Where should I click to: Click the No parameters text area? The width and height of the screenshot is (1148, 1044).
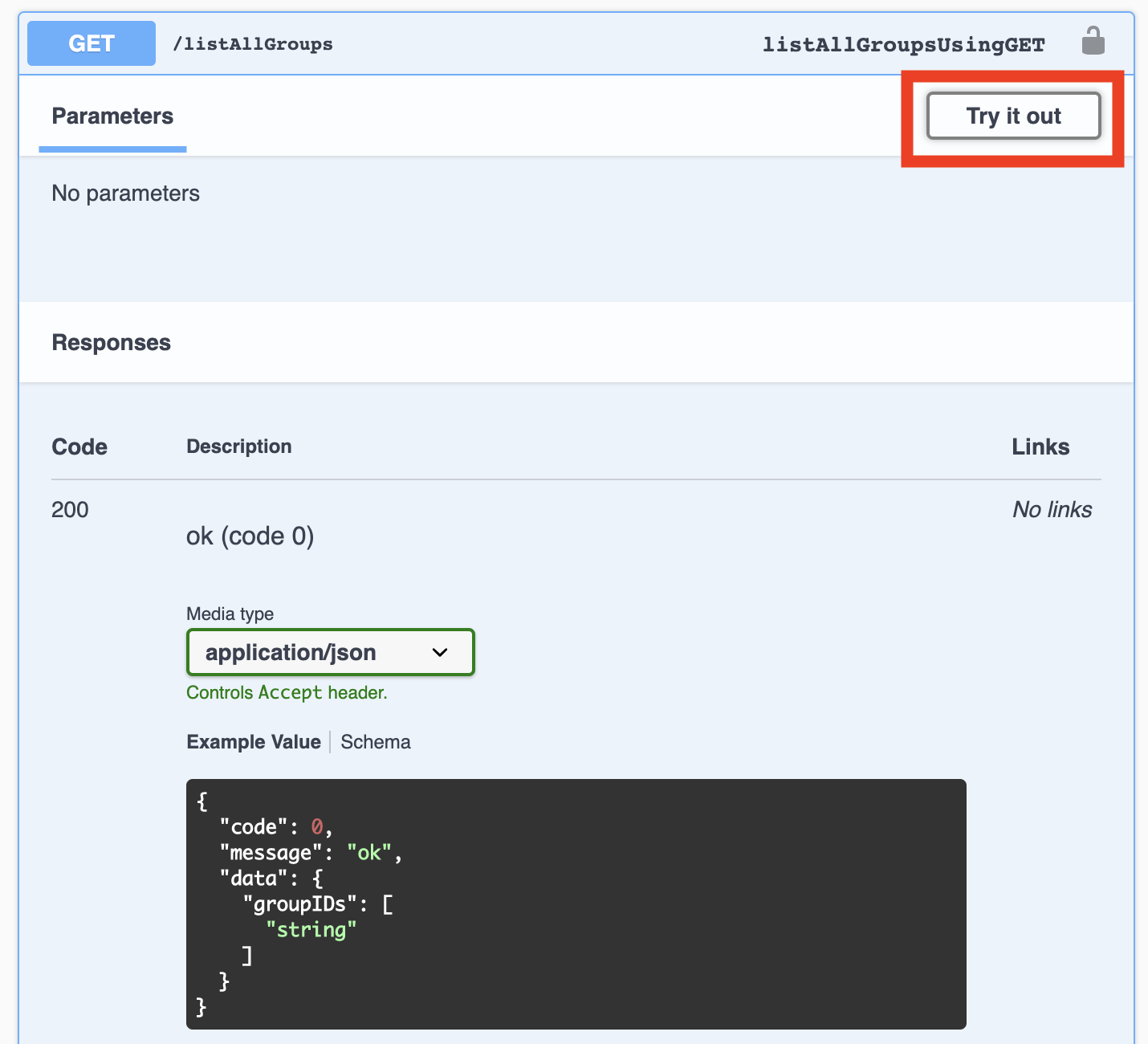[125, 193]
